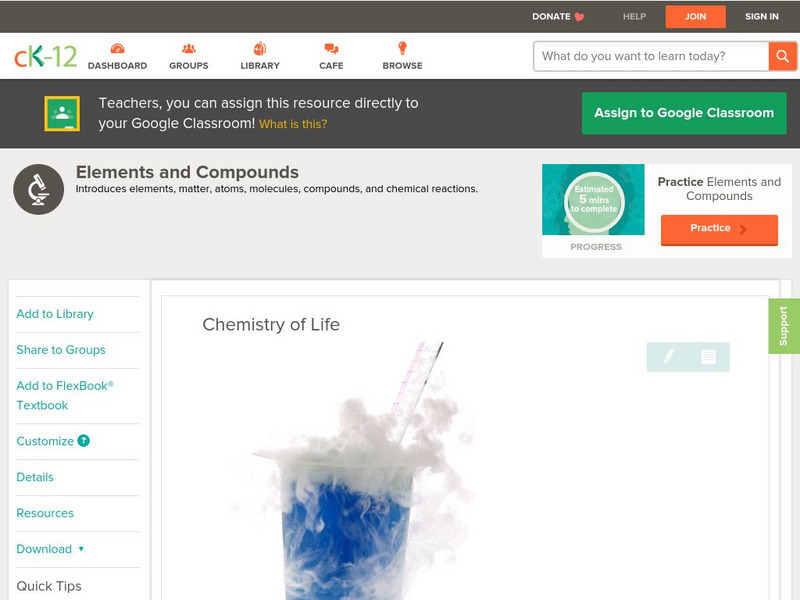Open the Groups people icon

click(189, 48)
